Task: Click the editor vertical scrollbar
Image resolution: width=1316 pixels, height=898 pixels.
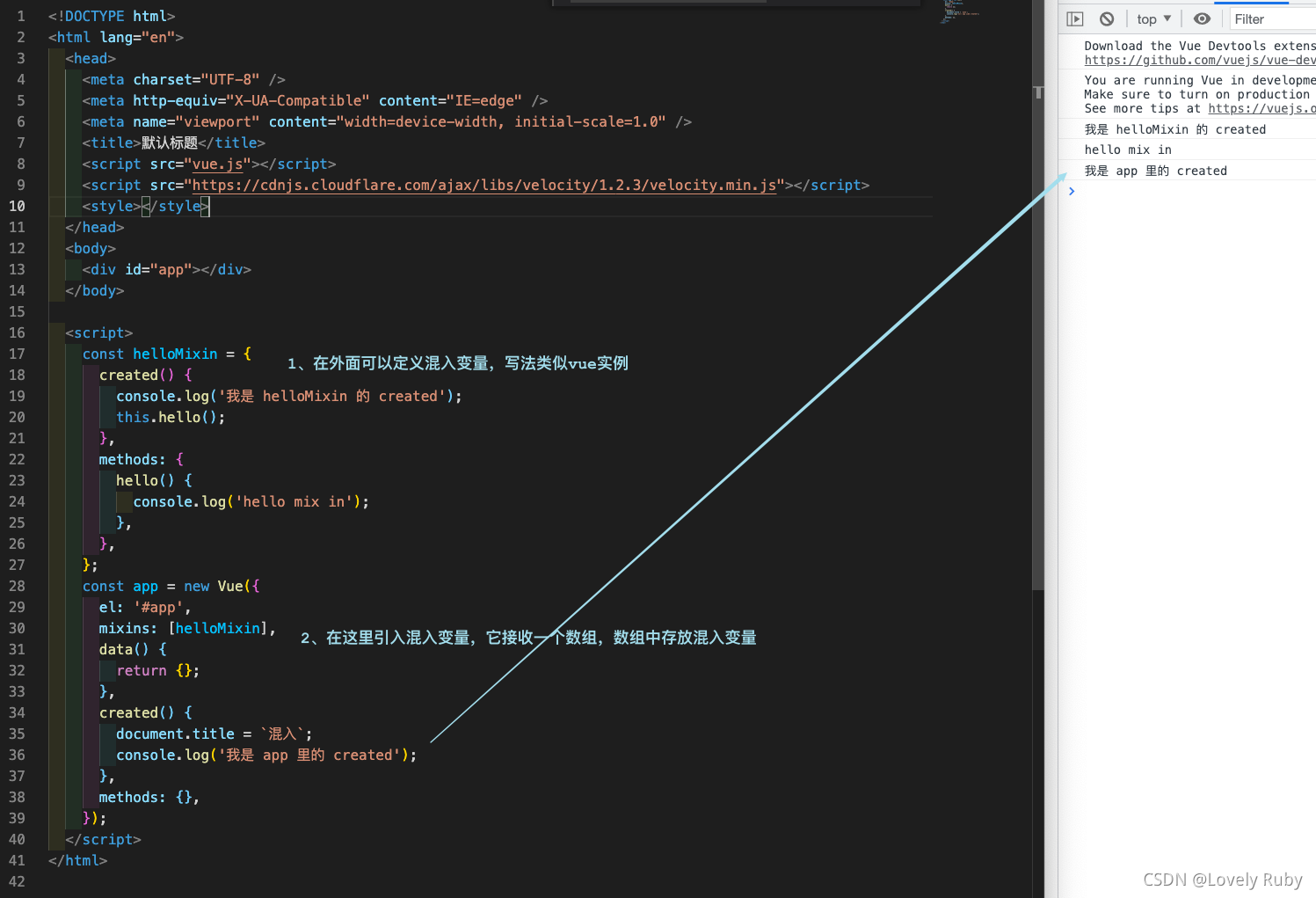Action: pyautogui.click(x=1038, y=295)
